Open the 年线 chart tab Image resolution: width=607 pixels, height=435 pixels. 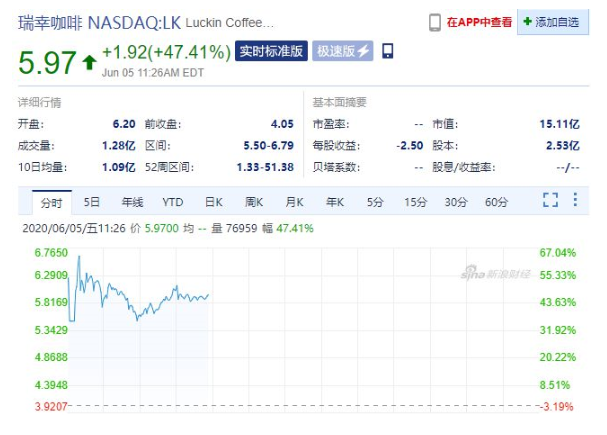132,202
